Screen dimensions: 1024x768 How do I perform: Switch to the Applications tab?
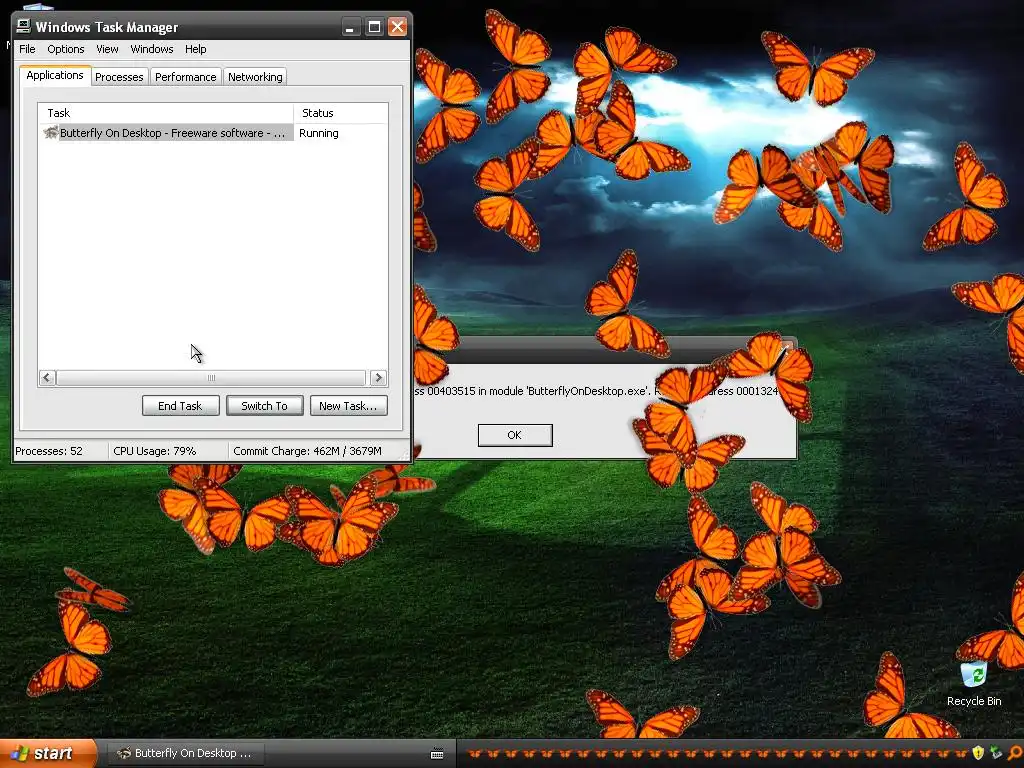(55, 75)
